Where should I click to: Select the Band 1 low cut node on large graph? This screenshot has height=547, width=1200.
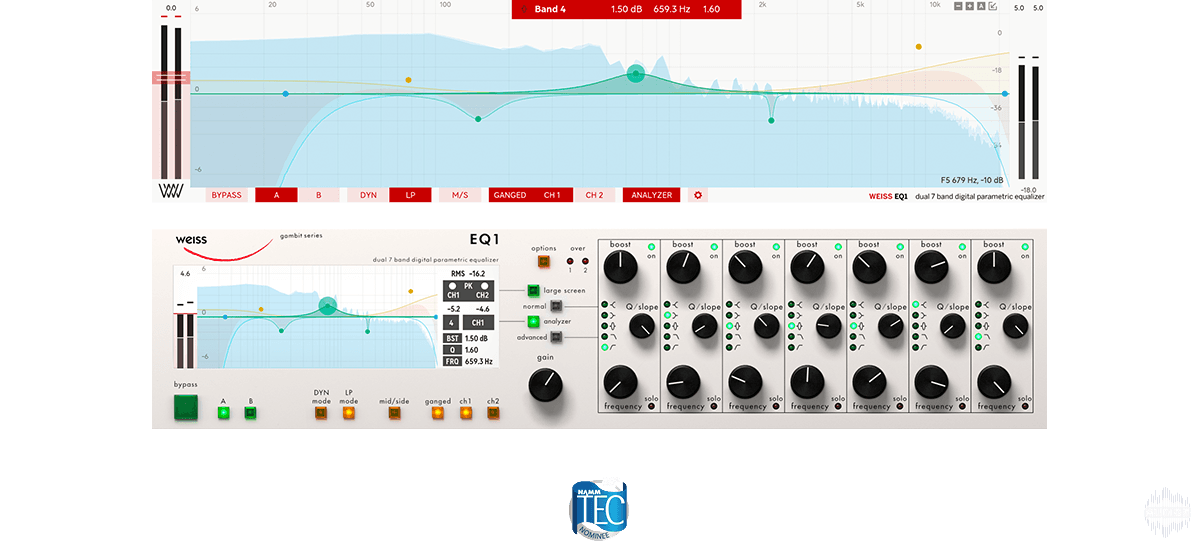click(x=285, y=94)
